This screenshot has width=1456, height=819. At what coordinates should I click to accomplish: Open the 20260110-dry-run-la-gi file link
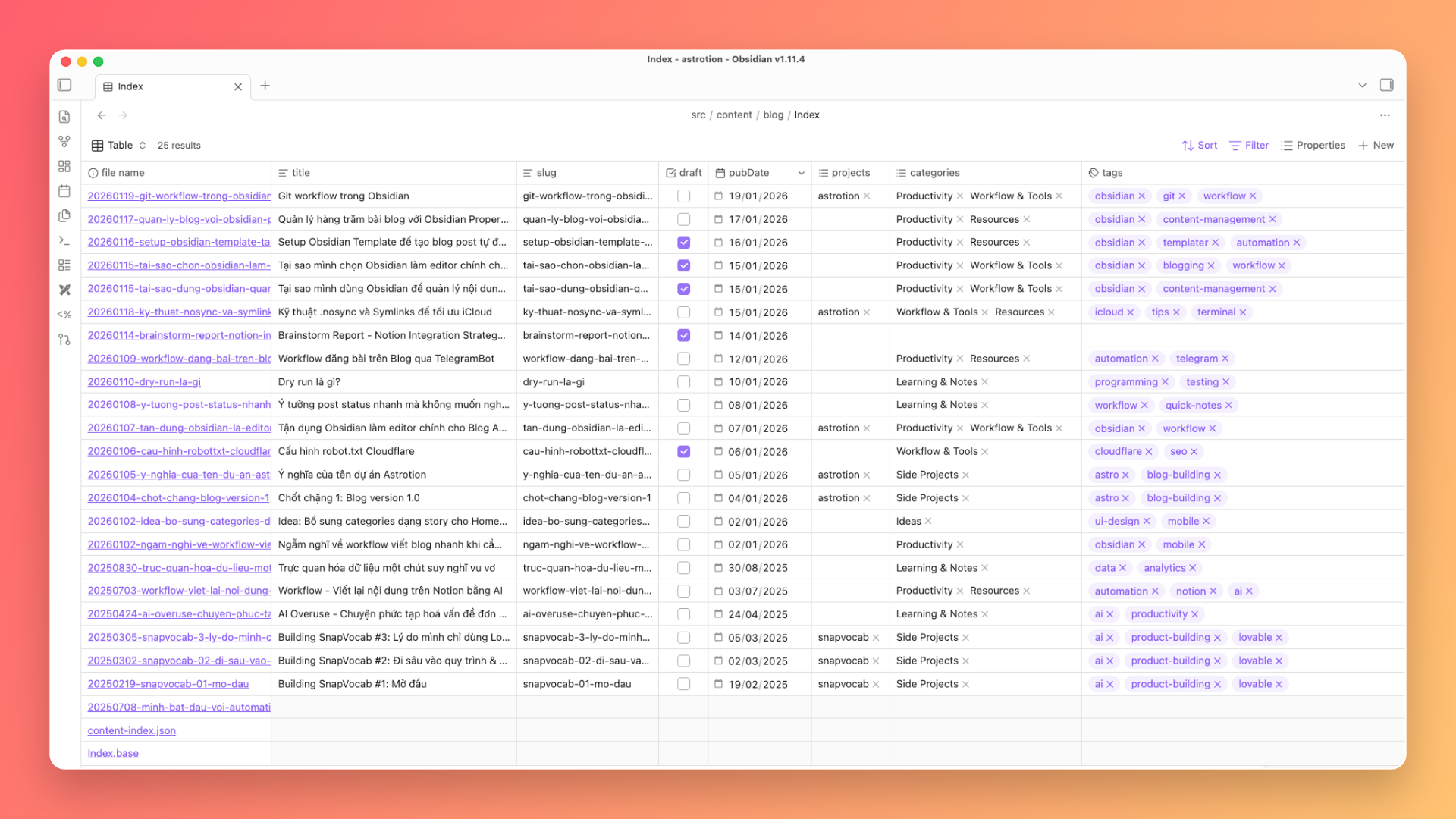[x=144, y=382]
